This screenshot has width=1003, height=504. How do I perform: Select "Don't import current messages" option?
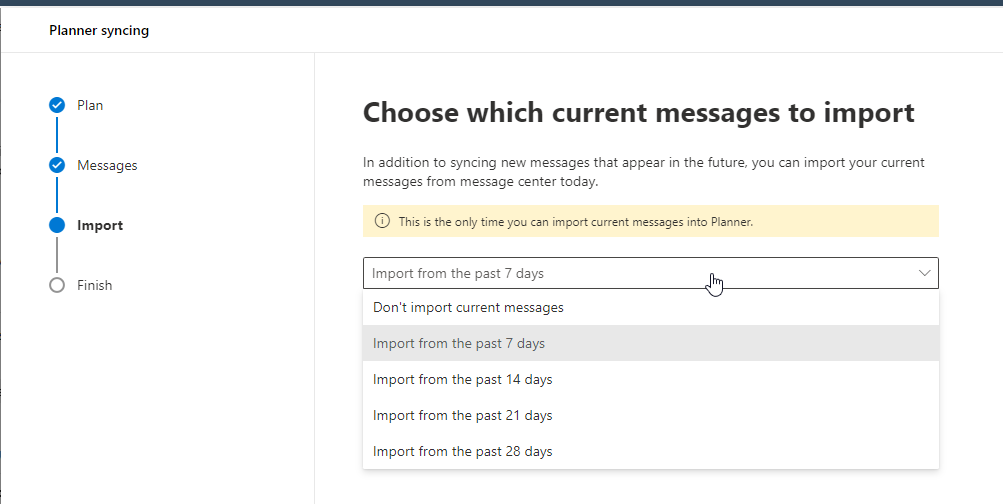click(468, 307)
